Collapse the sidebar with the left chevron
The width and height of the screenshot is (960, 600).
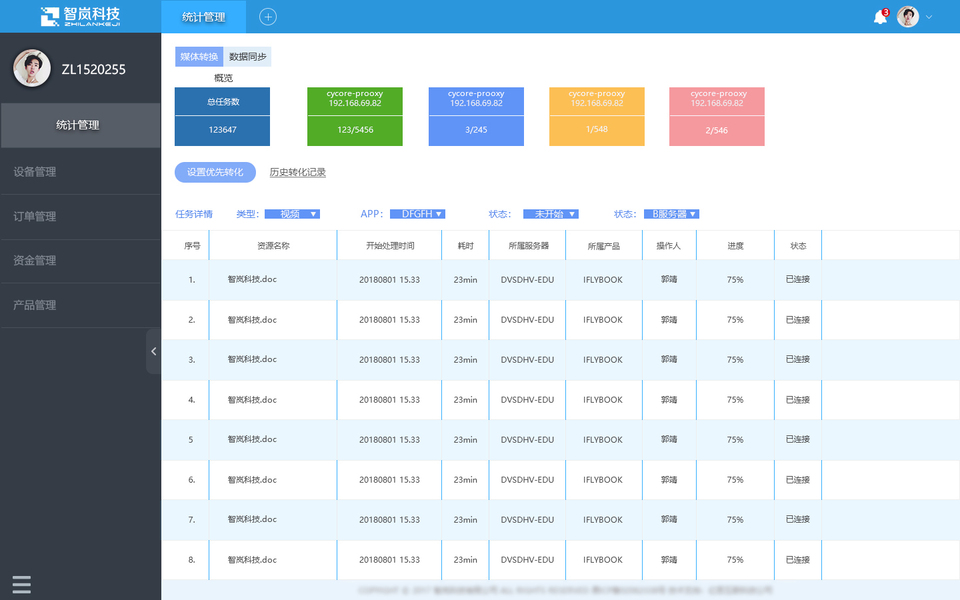tap(154, 351)
